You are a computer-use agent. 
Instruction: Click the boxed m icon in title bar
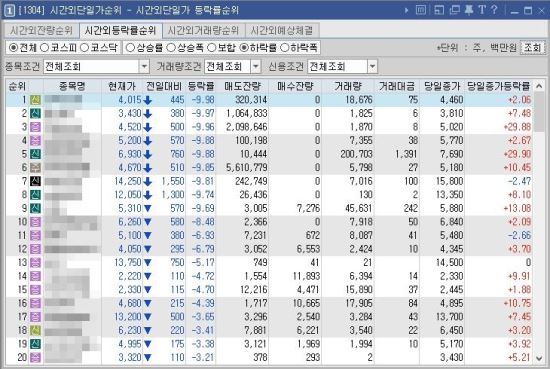pyautogui.click(x=421, y=10)
